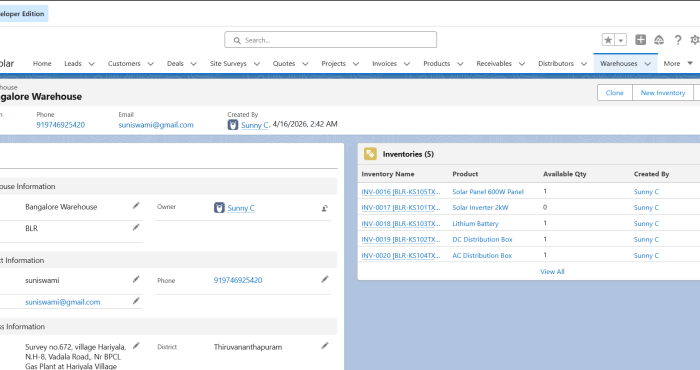The image size is (700, 370).
Task: Click the Clone button
Action: point(615,93)
